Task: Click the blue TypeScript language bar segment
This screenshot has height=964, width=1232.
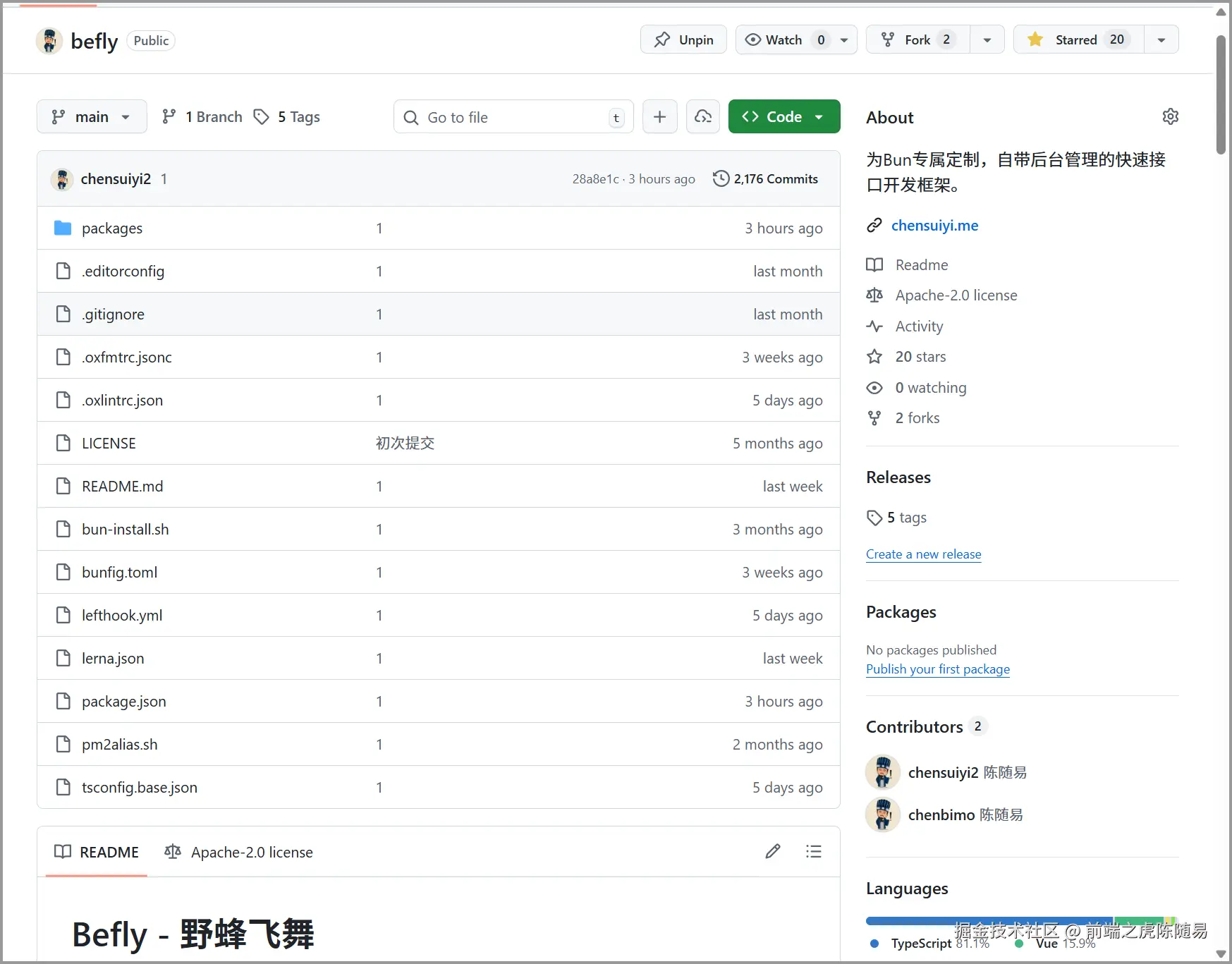Action: click(x=989, y=920)
